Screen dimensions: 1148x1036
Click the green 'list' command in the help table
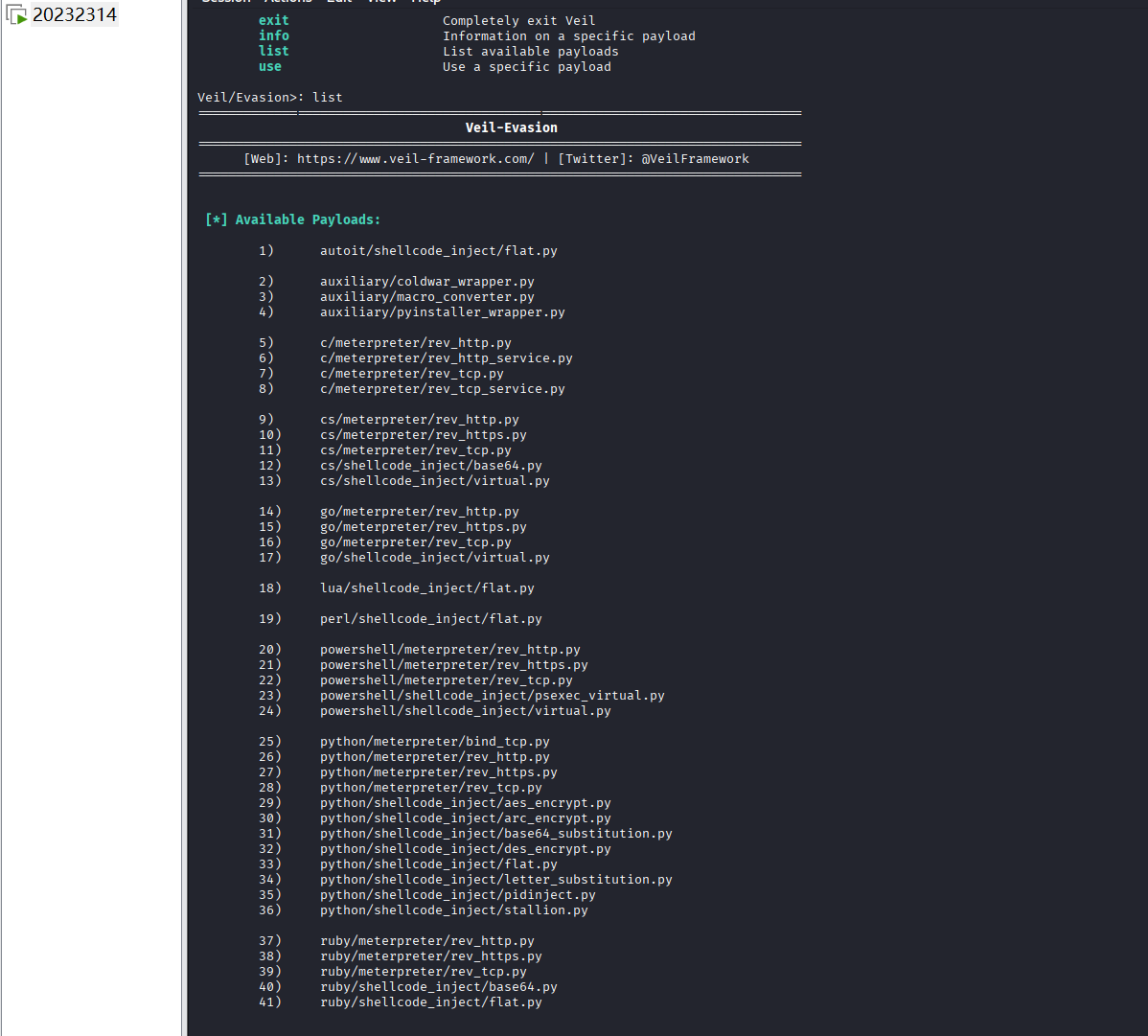tap(274, 51)
